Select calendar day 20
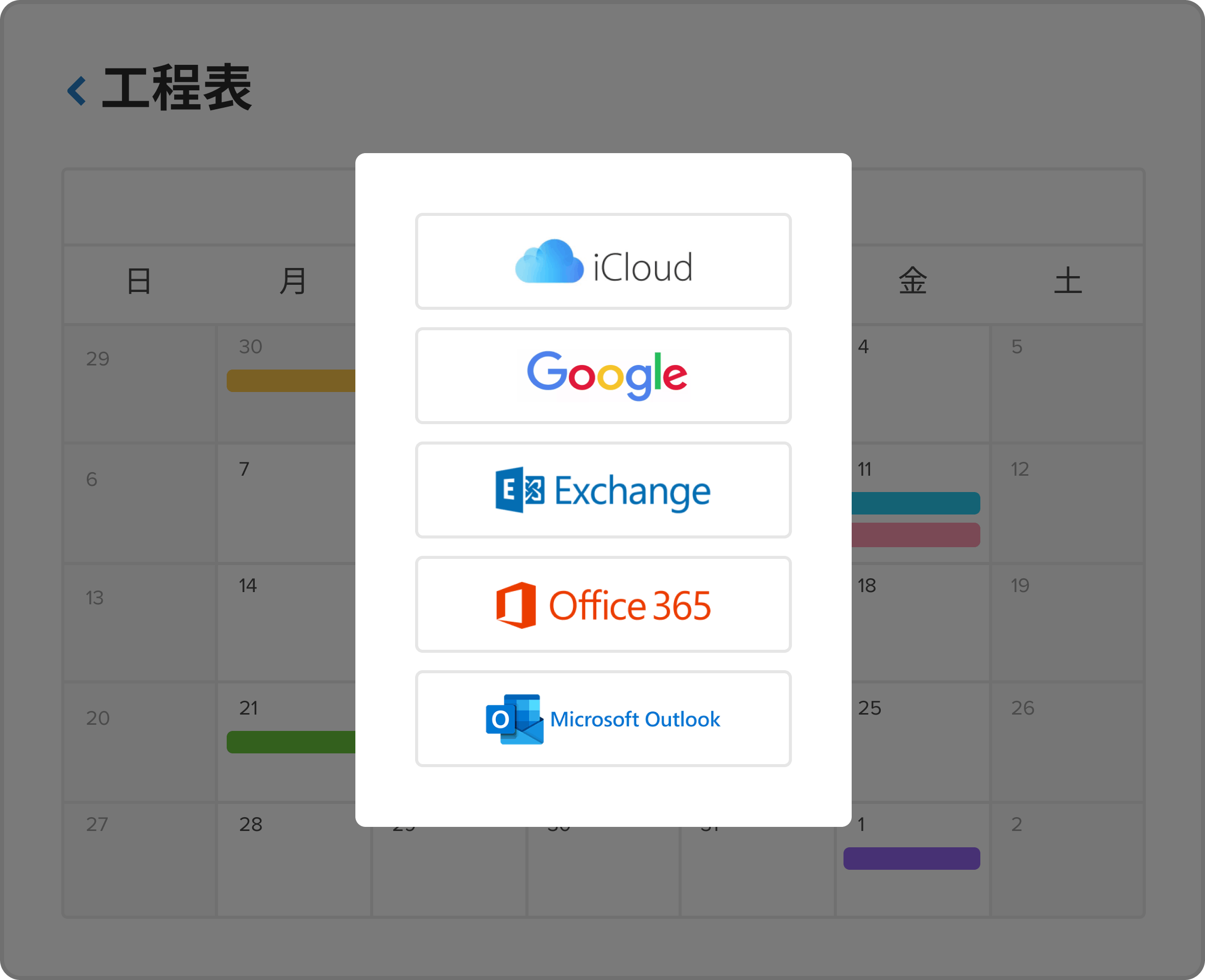 coord(98,718)
